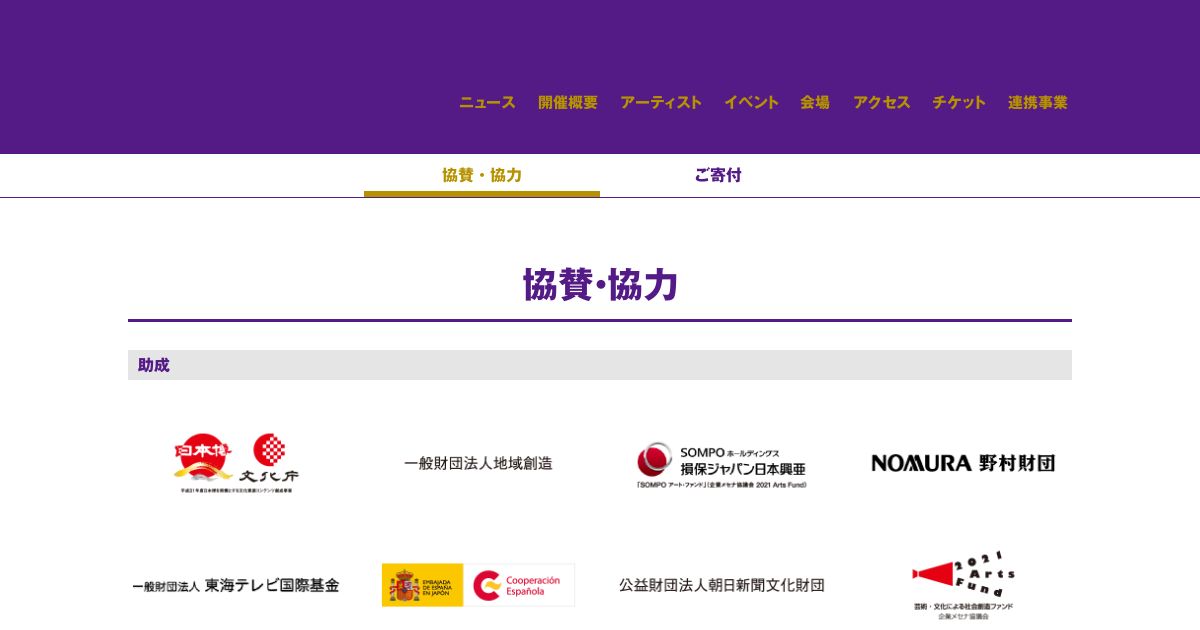Click the 日本博 文化庁 logo
The image size is (1200, 630).
click(x=237, y=464)
